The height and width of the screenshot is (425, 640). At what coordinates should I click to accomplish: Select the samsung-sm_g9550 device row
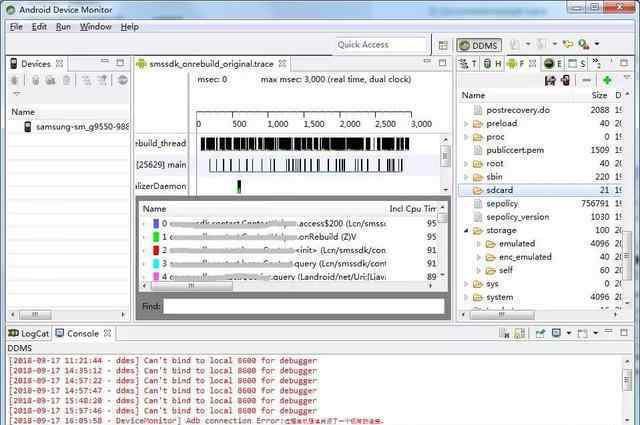(x=76, y=127)
